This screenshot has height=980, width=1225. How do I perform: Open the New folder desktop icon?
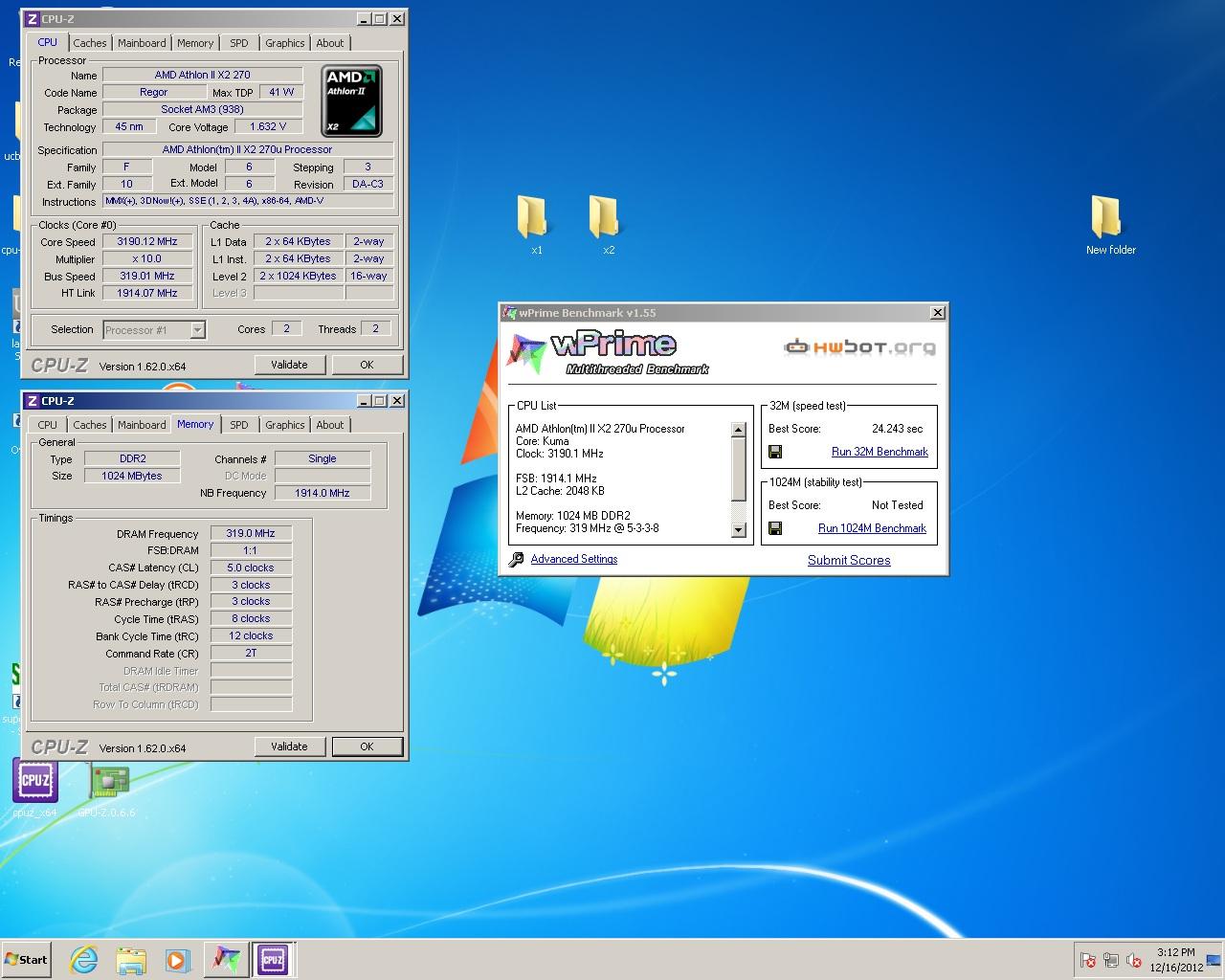1106,217
